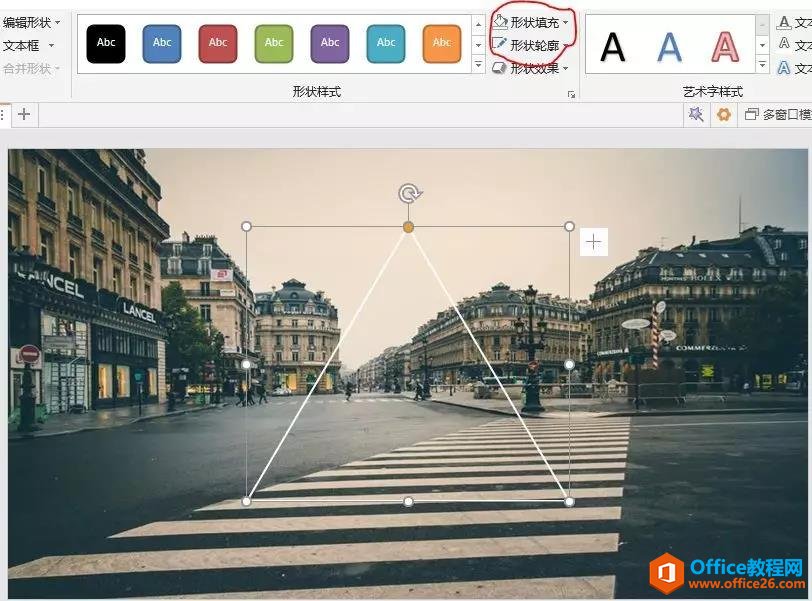Click the text fill A icon
This screenshot has height=601, width=812.
(784, 22)
